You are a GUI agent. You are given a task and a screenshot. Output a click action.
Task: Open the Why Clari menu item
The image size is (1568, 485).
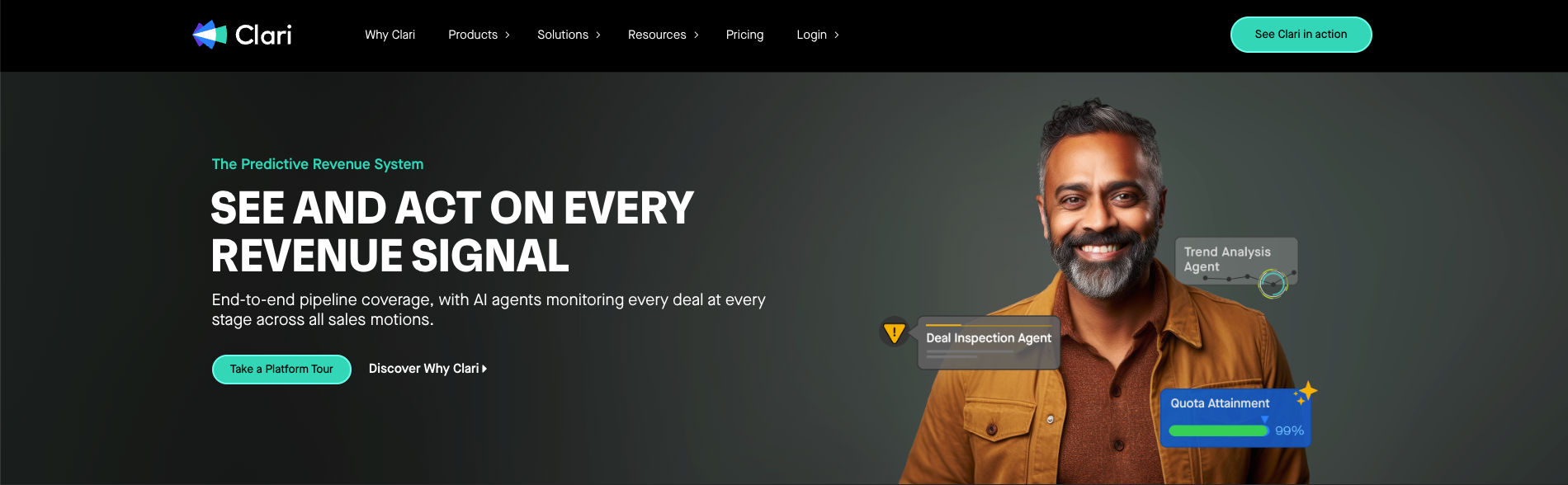[390, 35]
